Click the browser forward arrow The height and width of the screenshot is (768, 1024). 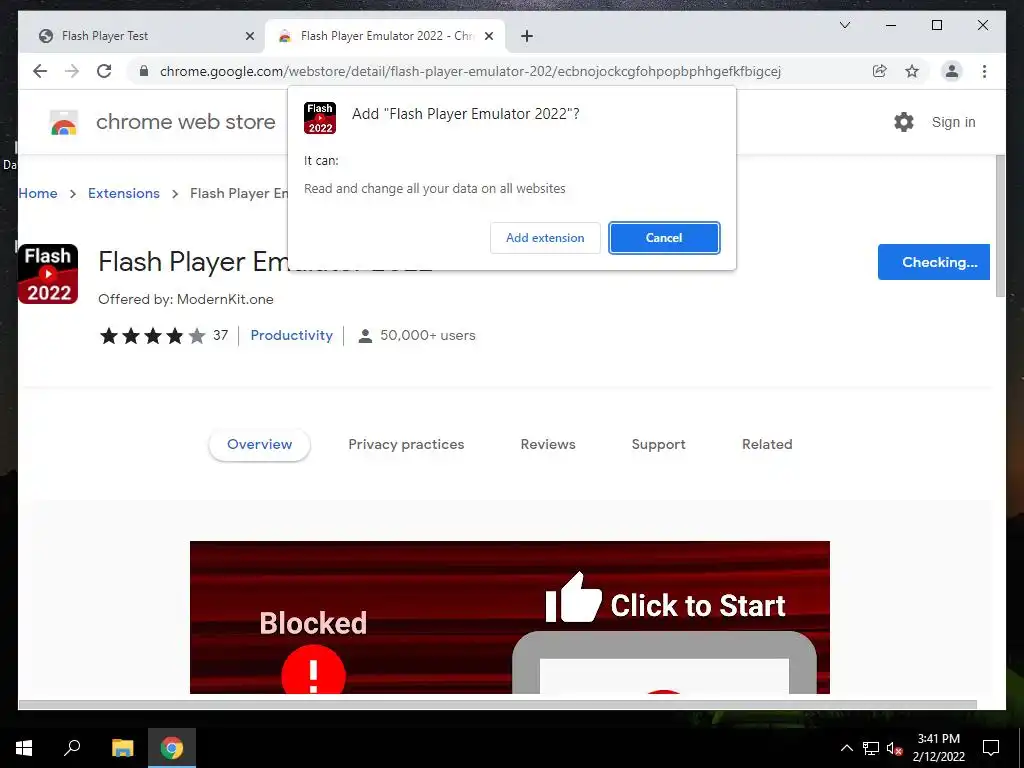[72, 71]
